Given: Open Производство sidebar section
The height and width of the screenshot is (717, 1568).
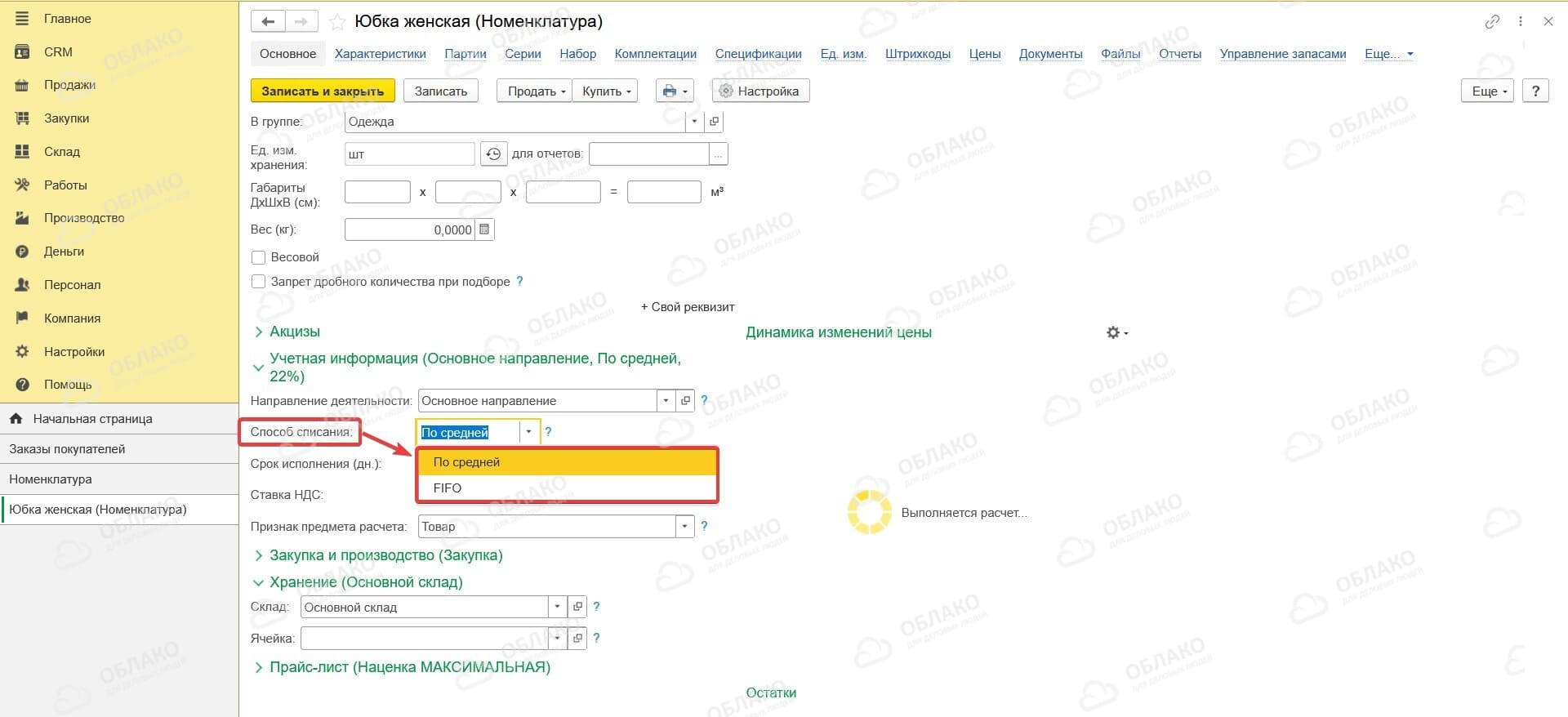Looking at the screenshot, I should click(83, 218).
